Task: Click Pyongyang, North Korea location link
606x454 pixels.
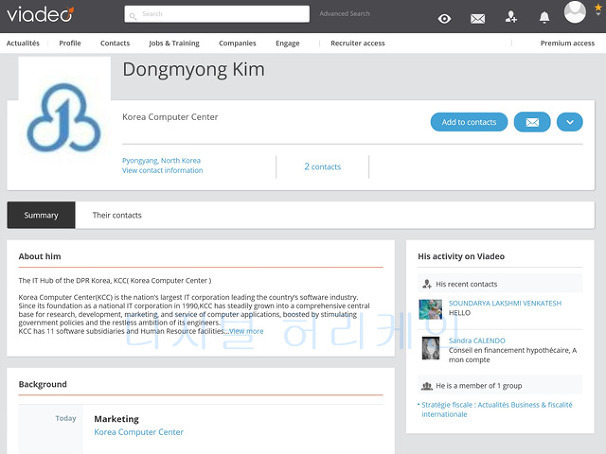Action: [x=161, y=160]
